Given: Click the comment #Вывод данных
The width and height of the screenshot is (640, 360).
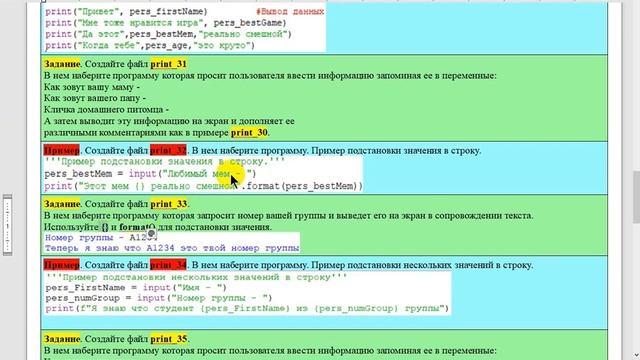Looking at the screenshot, I should tap(290, 12).
